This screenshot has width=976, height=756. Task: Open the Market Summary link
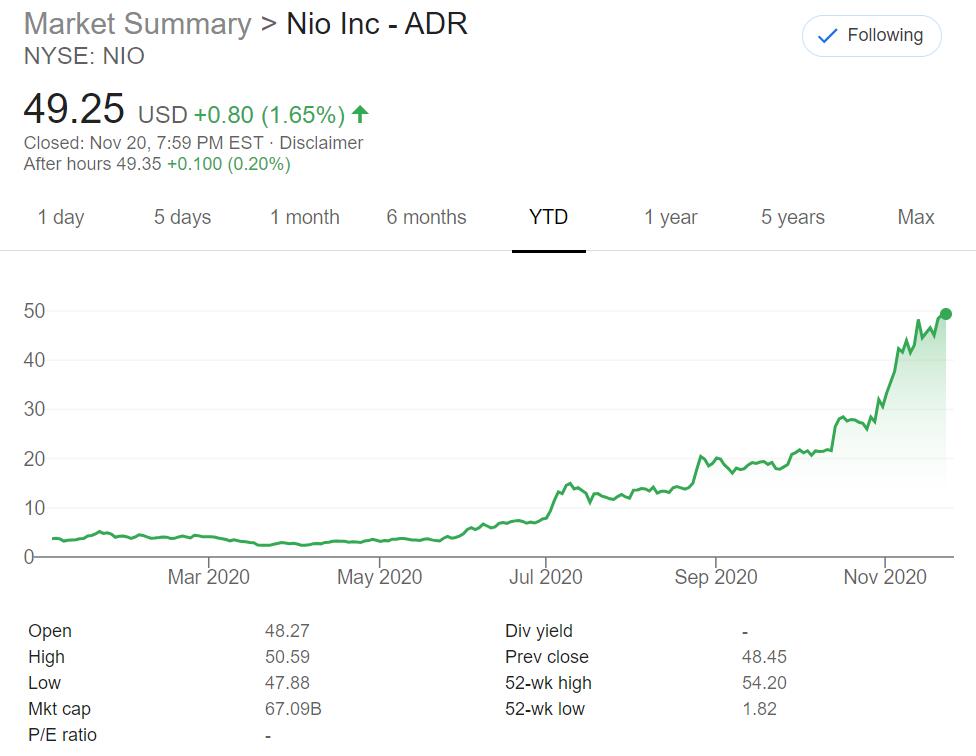[x=133, y=23]
